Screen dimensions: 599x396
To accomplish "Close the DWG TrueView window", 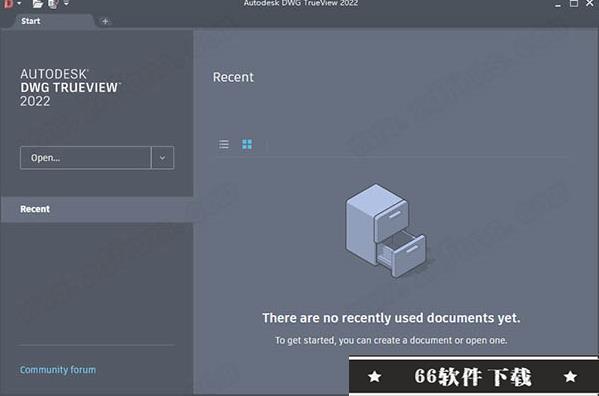I will [590, 3].
